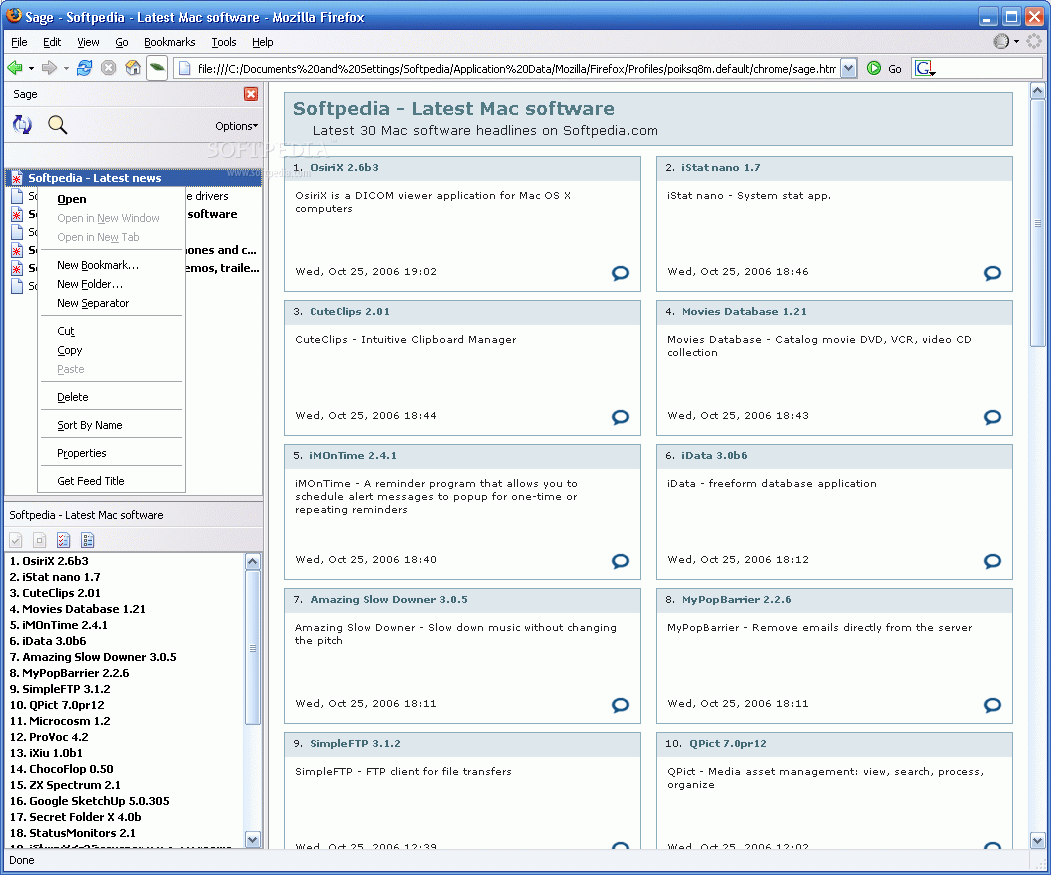Click the Firefox throbber activity icon

coord(1034,42)
